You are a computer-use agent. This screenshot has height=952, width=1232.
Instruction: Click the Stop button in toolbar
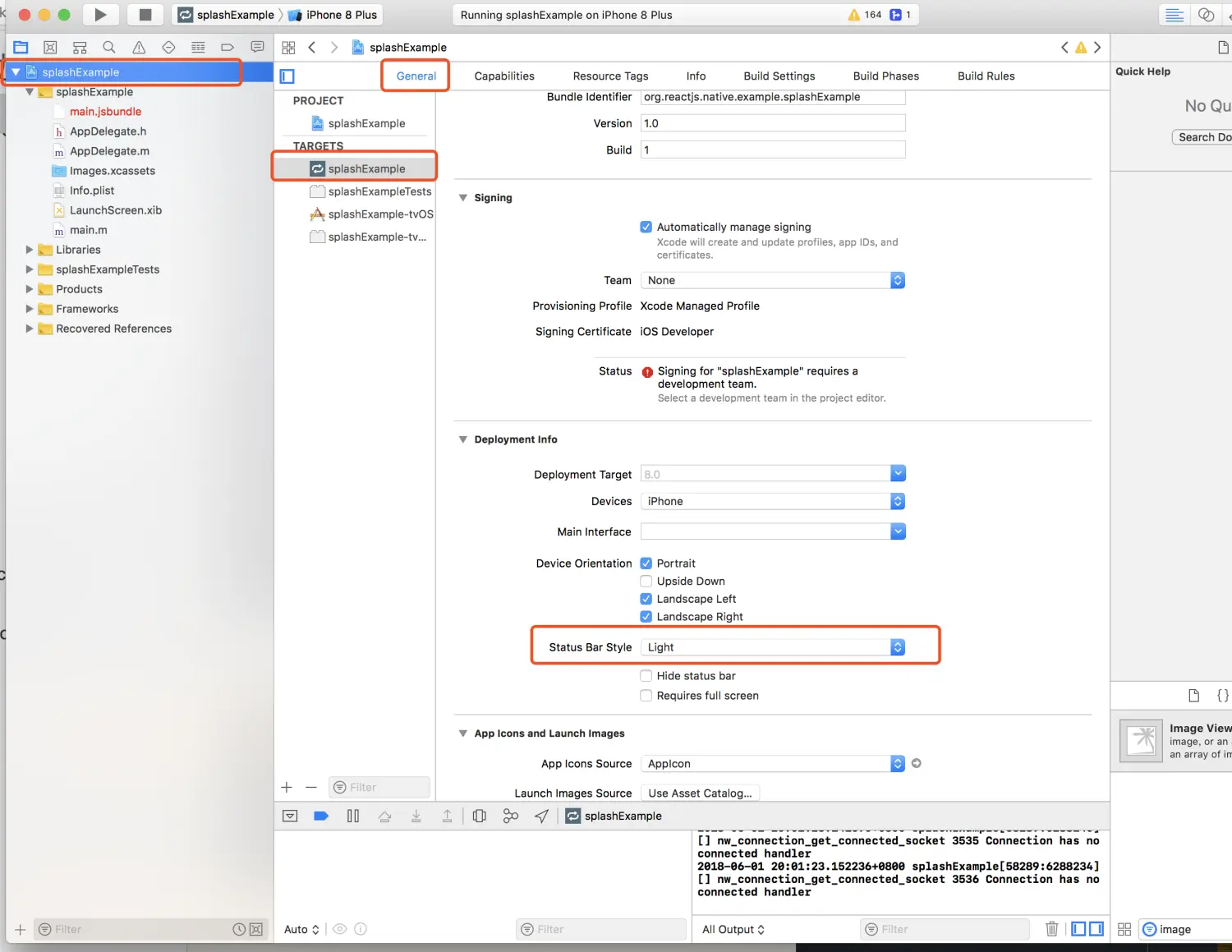pos(145,15)
